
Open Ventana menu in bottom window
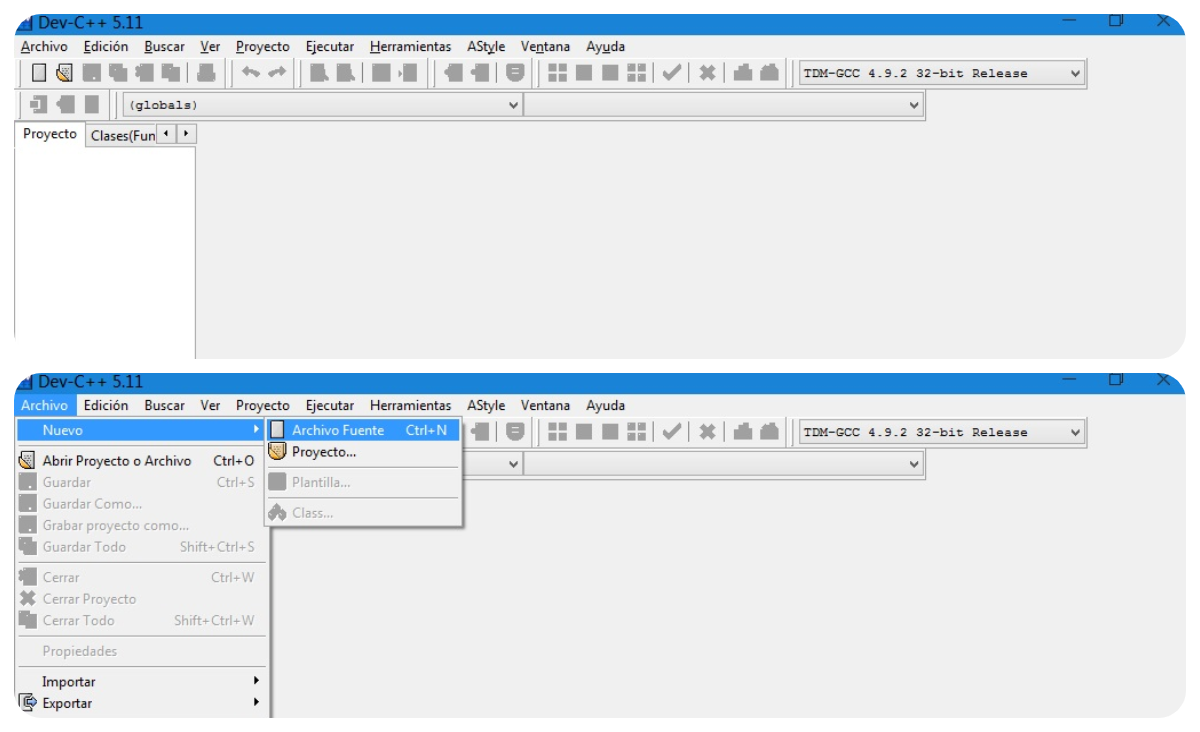tap(545, 405)
